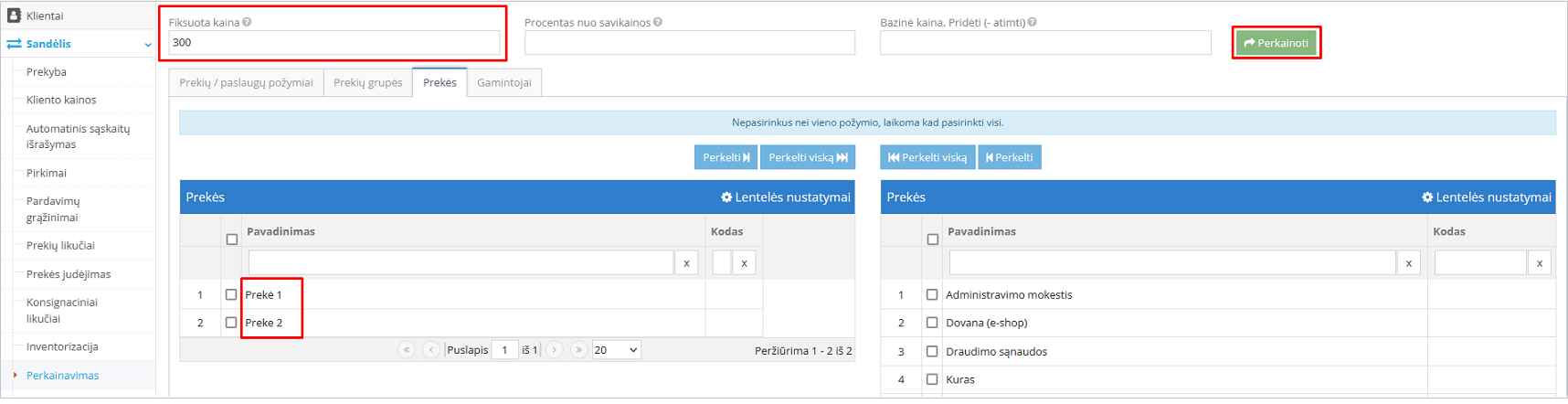Click left Perkelti viską button

(x=808, y=157)
